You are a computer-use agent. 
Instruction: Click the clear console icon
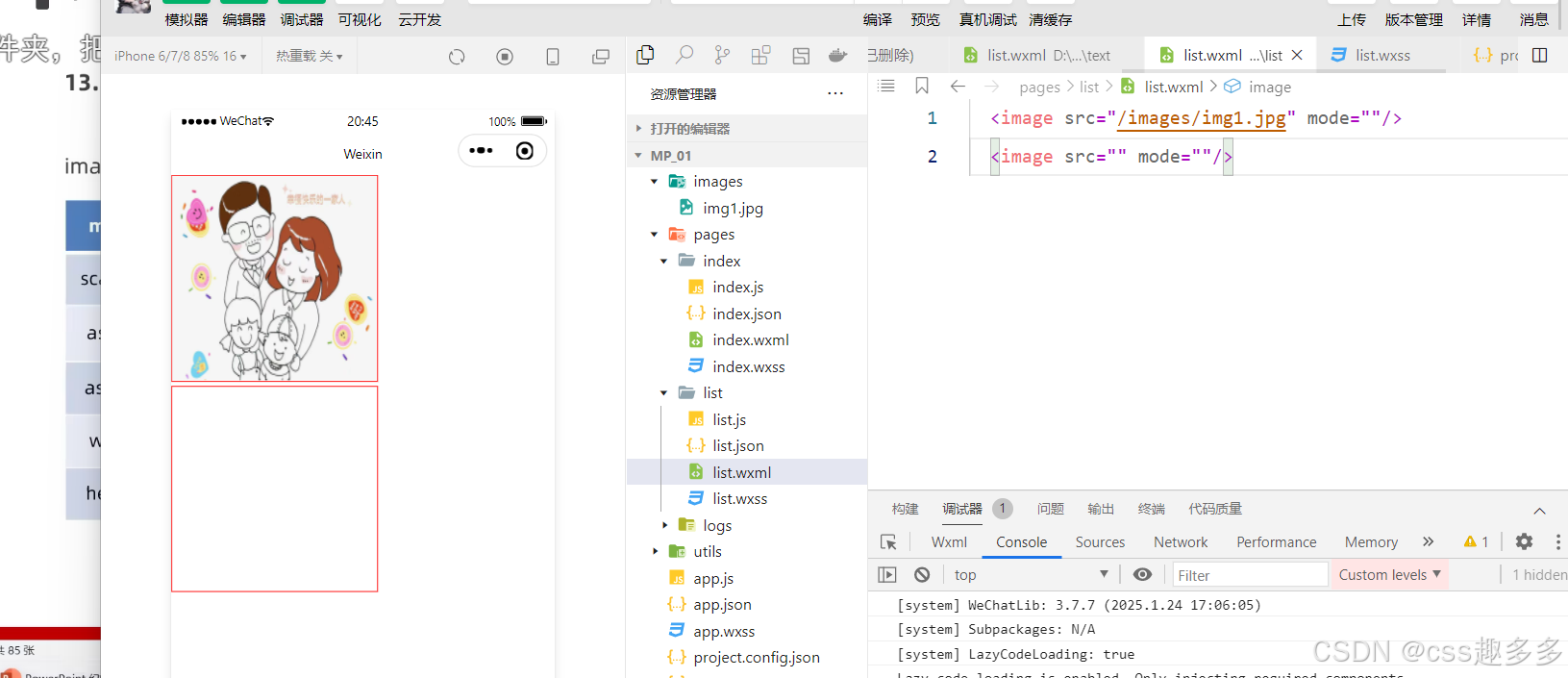tap(922, 574)
